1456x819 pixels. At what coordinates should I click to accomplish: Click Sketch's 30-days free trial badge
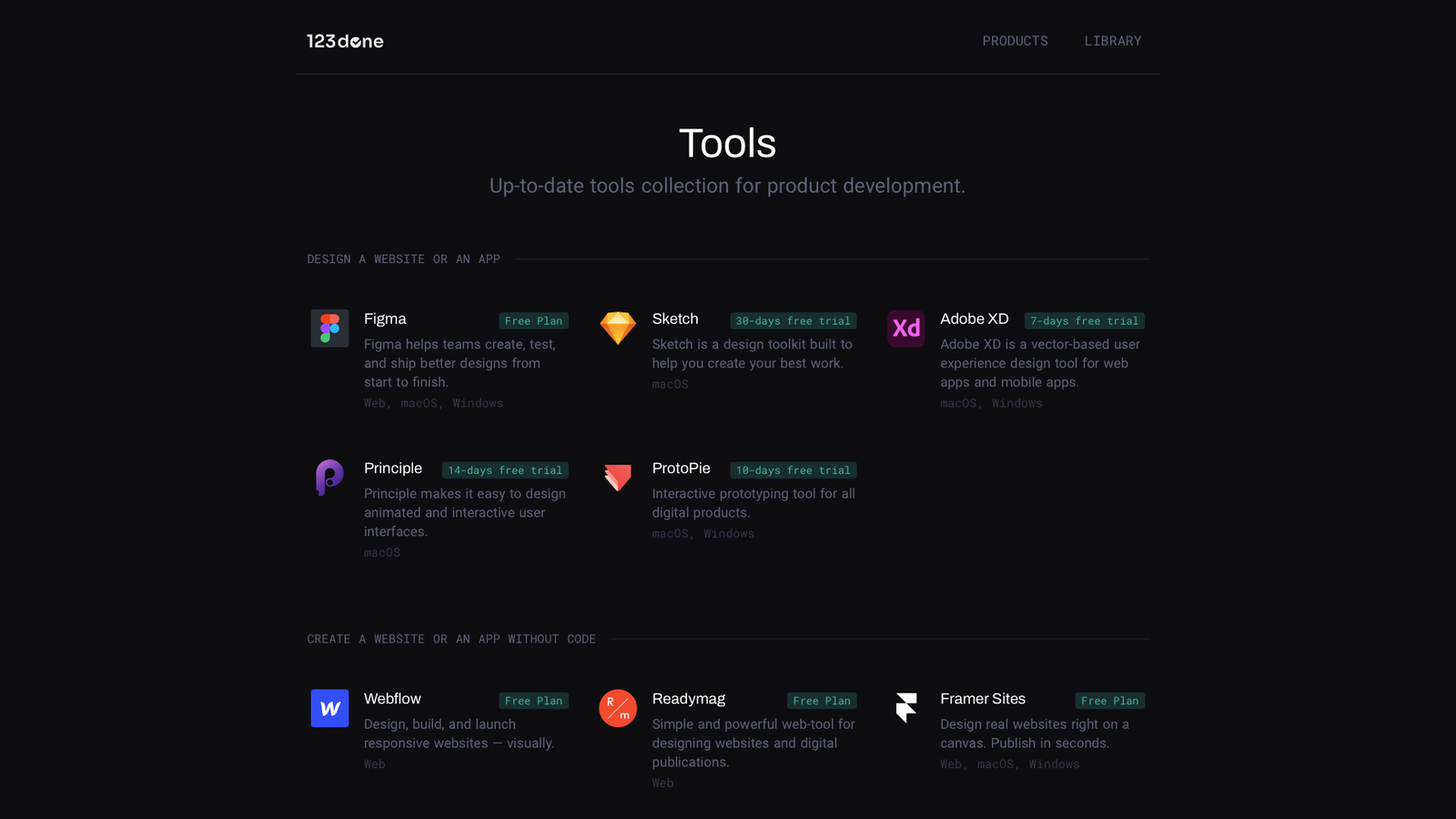(793, 321)
